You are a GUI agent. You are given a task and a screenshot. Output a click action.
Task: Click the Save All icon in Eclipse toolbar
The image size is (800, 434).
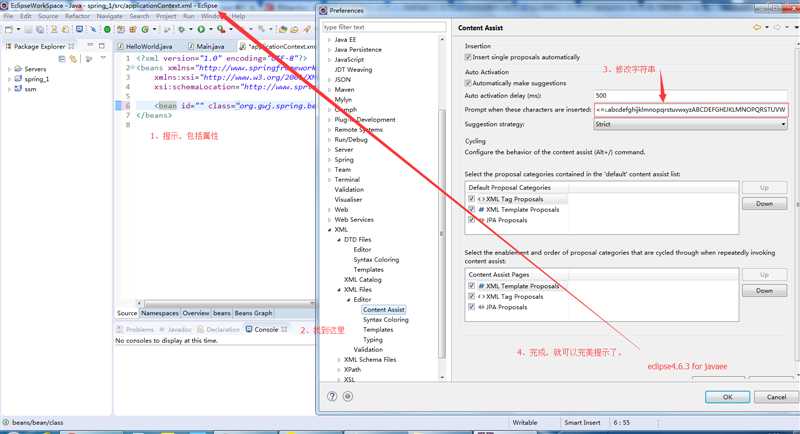point(40,30)
